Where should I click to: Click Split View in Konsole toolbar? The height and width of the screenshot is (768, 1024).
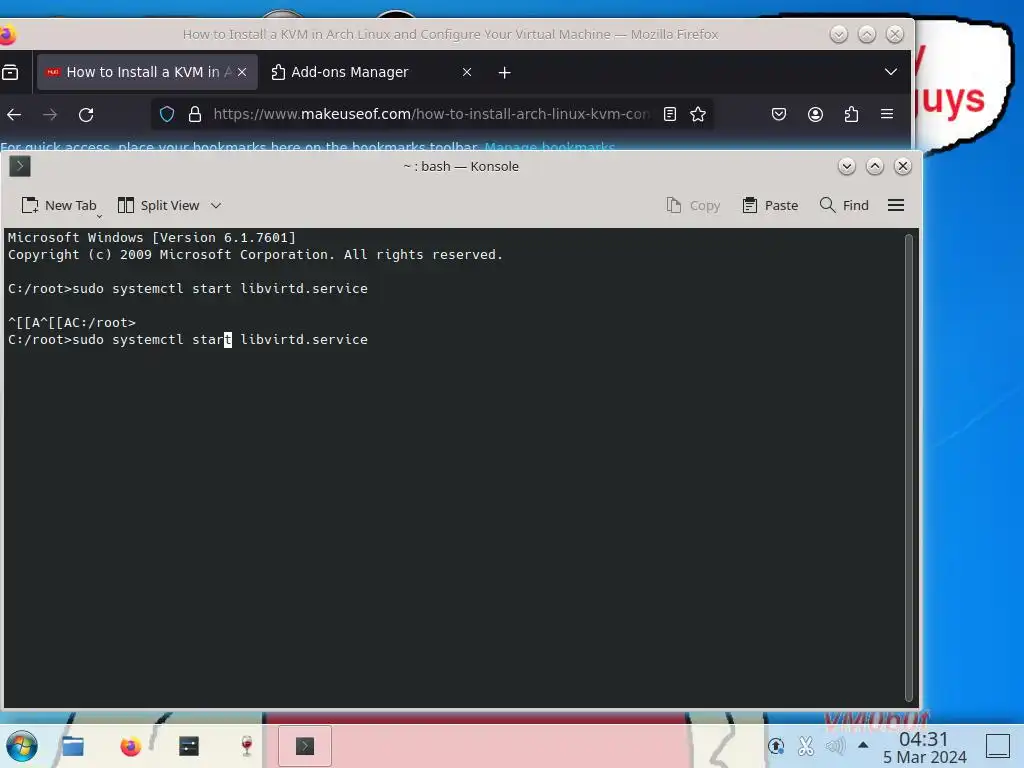[x=159, y=205]
